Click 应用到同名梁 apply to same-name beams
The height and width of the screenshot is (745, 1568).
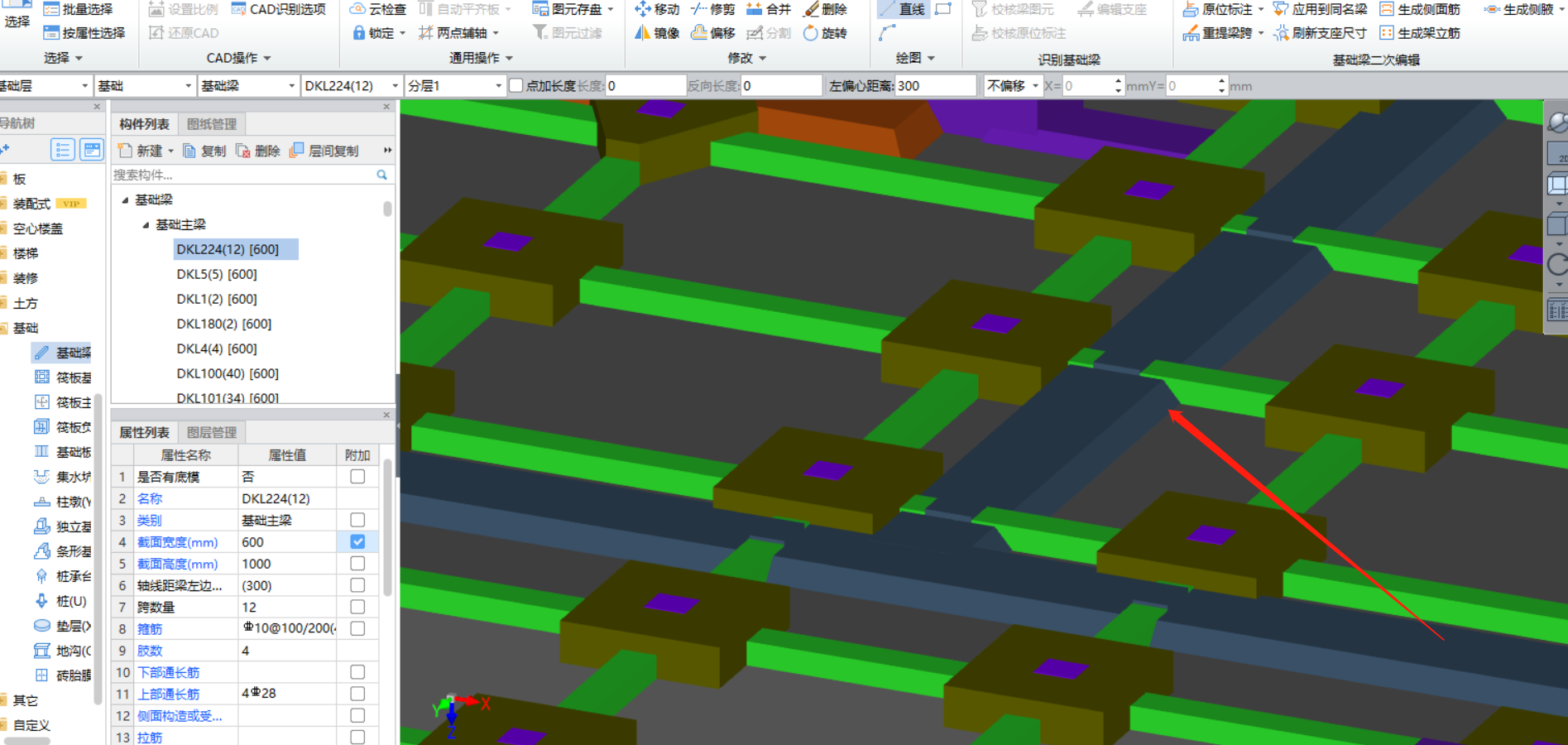(x=1321, y=9)
